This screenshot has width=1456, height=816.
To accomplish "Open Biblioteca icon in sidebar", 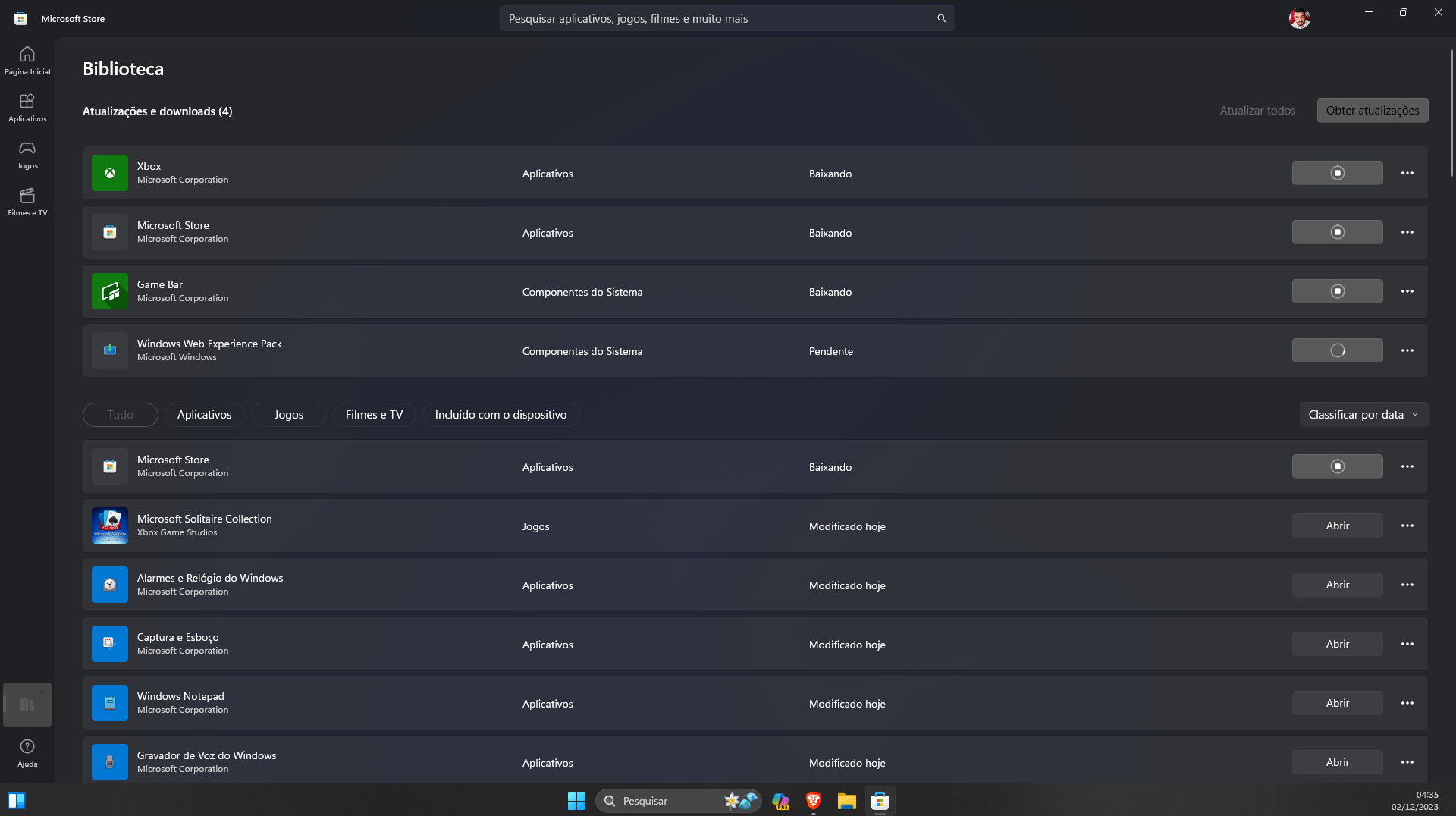I will tap(27, 705).
